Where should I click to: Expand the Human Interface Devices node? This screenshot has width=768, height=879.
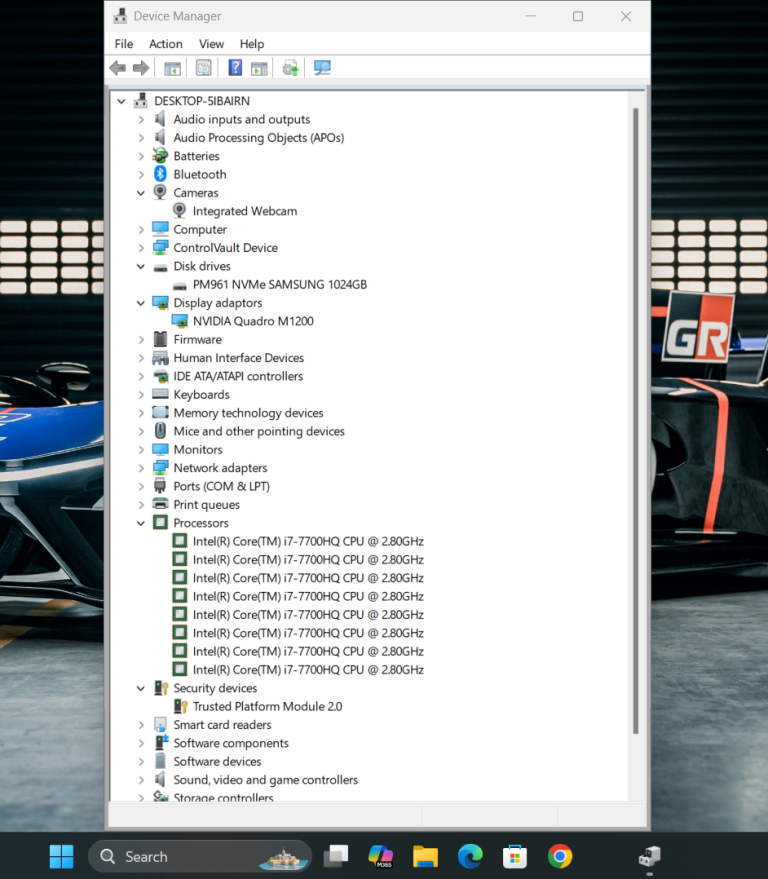click(141, 358)
